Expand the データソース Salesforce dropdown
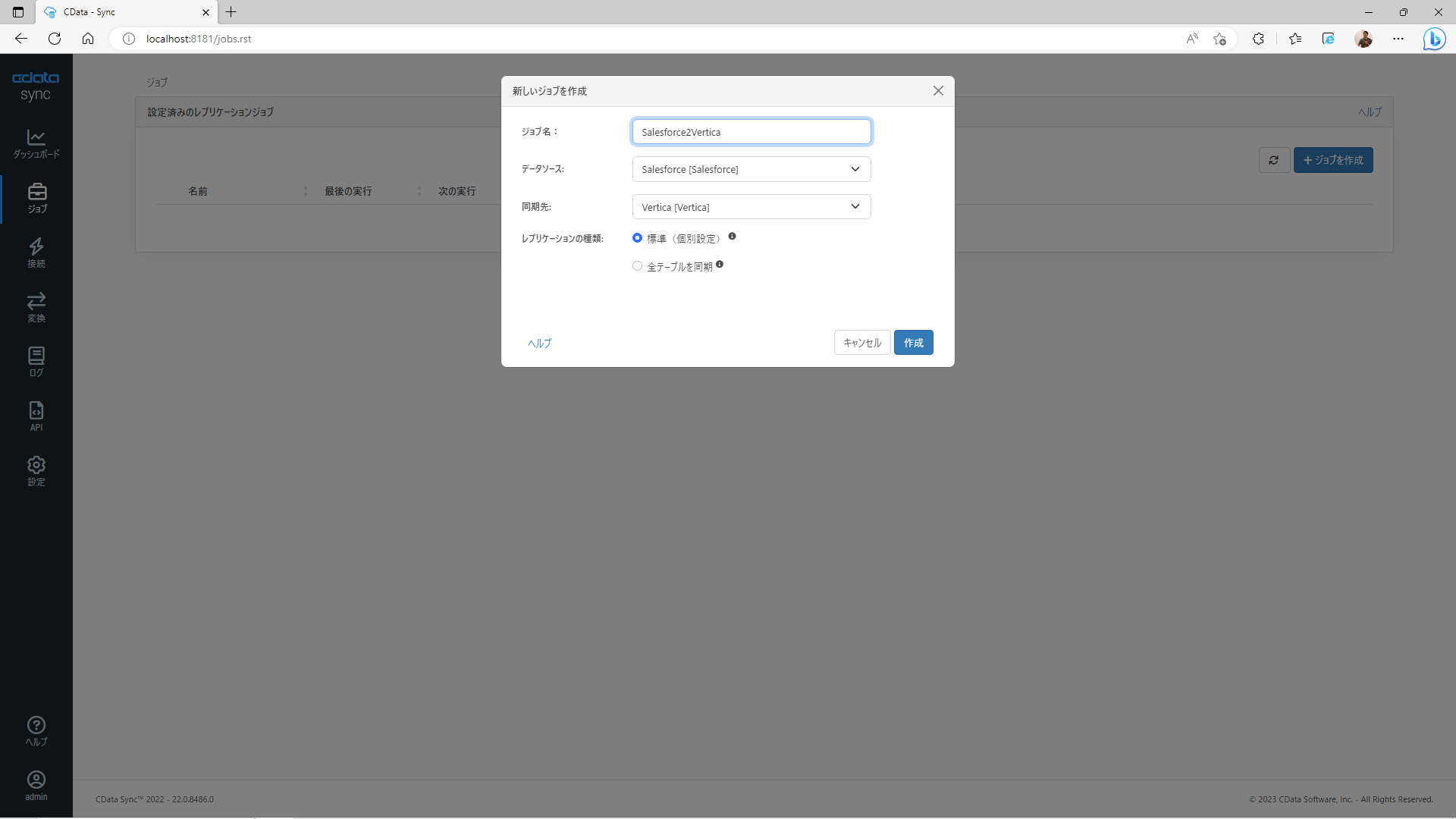The height and width of the screenshot is (819, 1456). point(751,169)
